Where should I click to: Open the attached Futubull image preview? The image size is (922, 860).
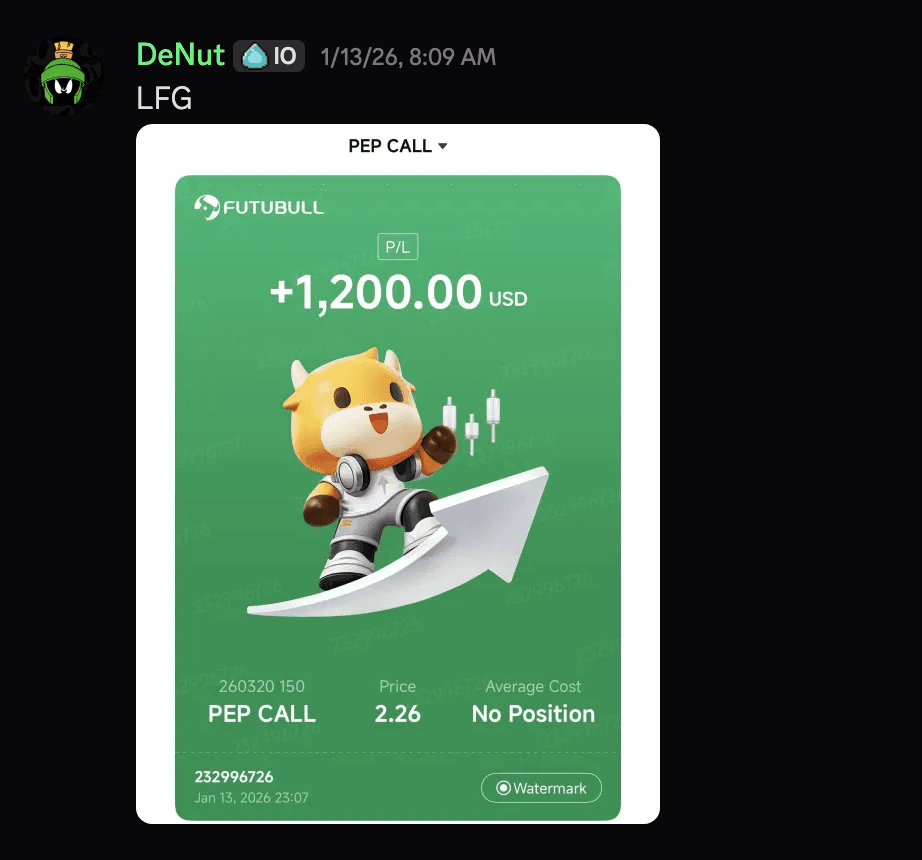[397, 474]
